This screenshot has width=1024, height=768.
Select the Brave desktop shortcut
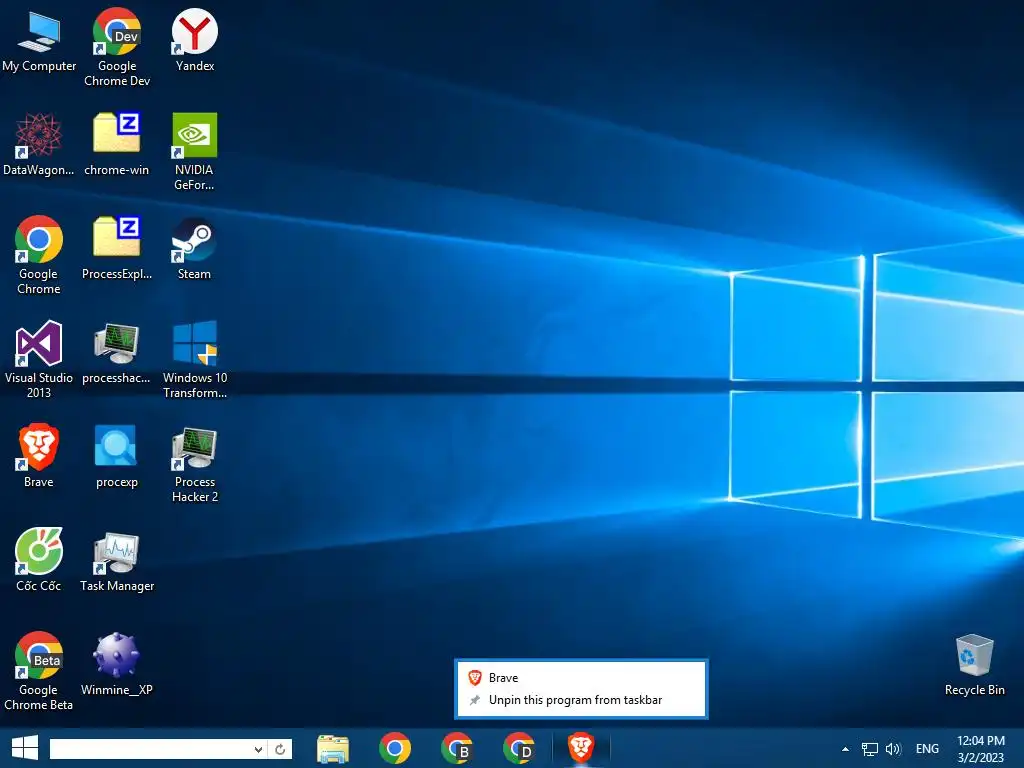(39, 456)
